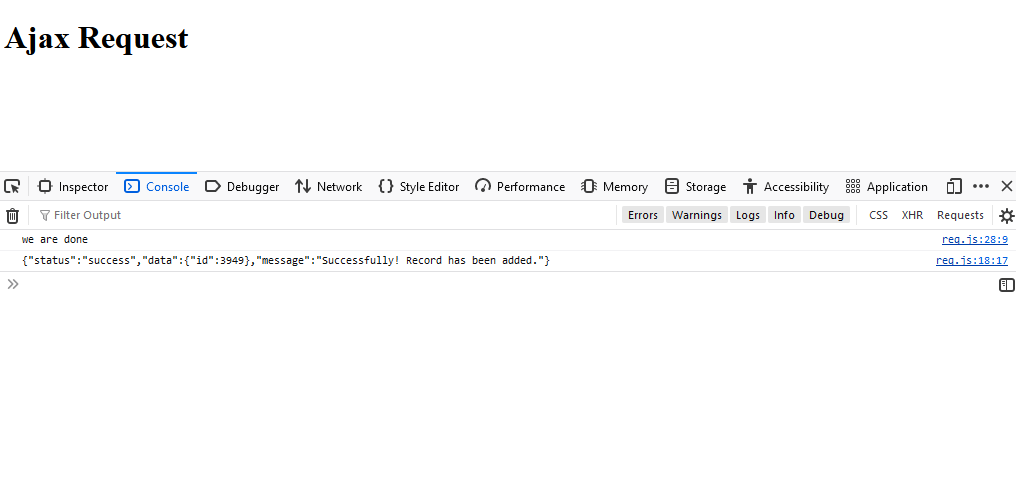Toggle the Errors filter
The image size is (1016, 500).
(643, 215)
